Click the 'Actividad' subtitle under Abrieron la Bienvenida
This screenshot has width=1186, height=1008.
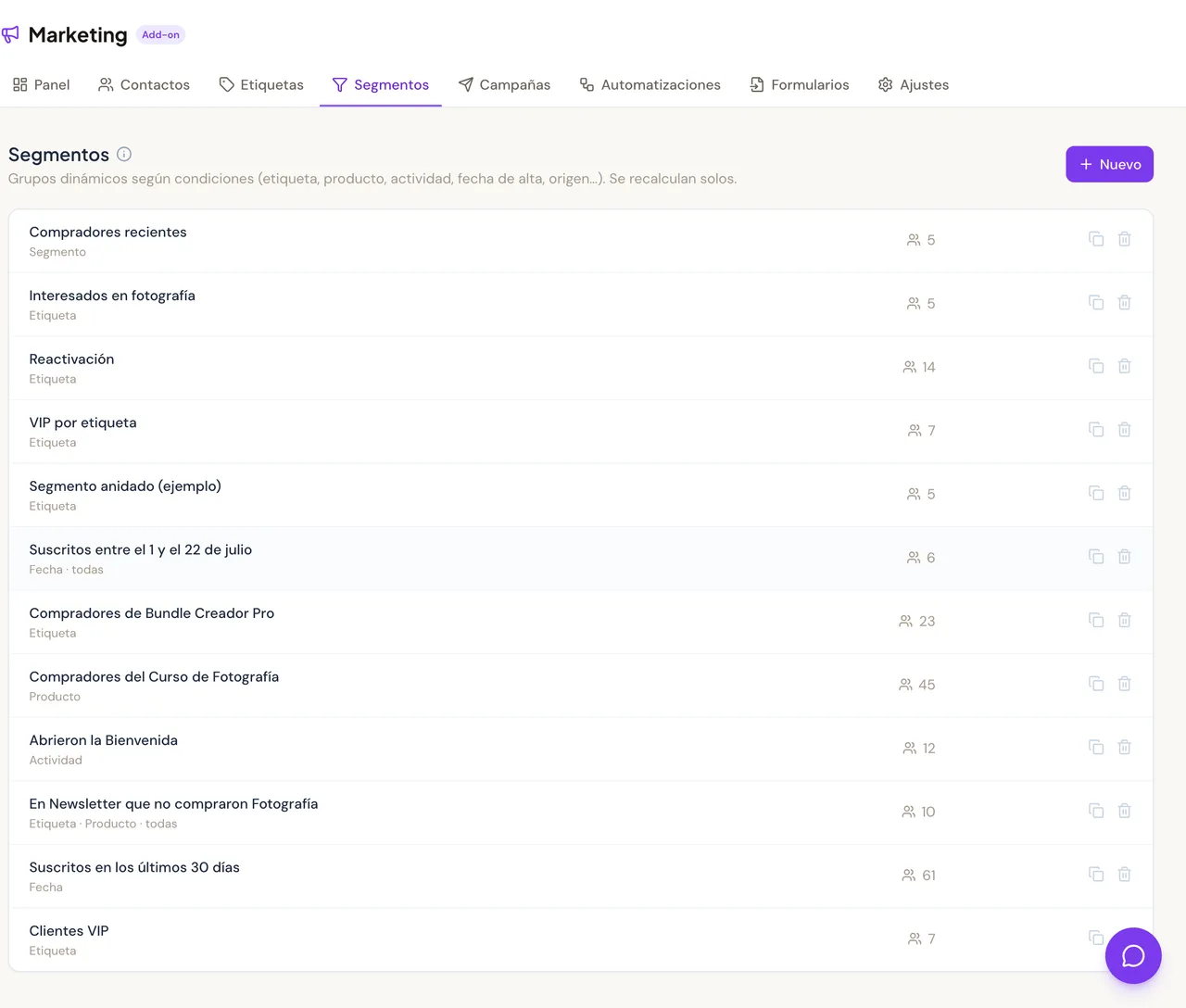tap(56, 761)
